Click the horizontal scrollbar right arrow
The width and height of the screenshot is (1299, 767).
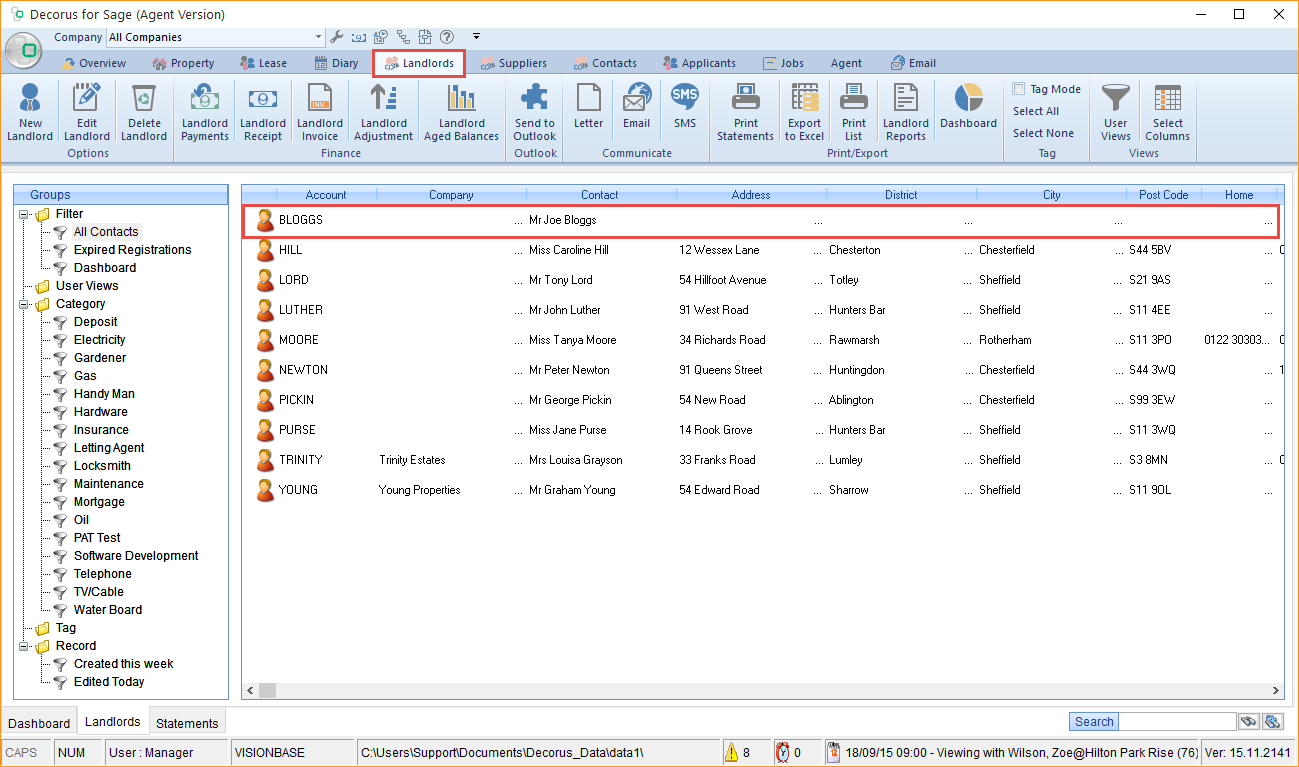[1275, 690]
